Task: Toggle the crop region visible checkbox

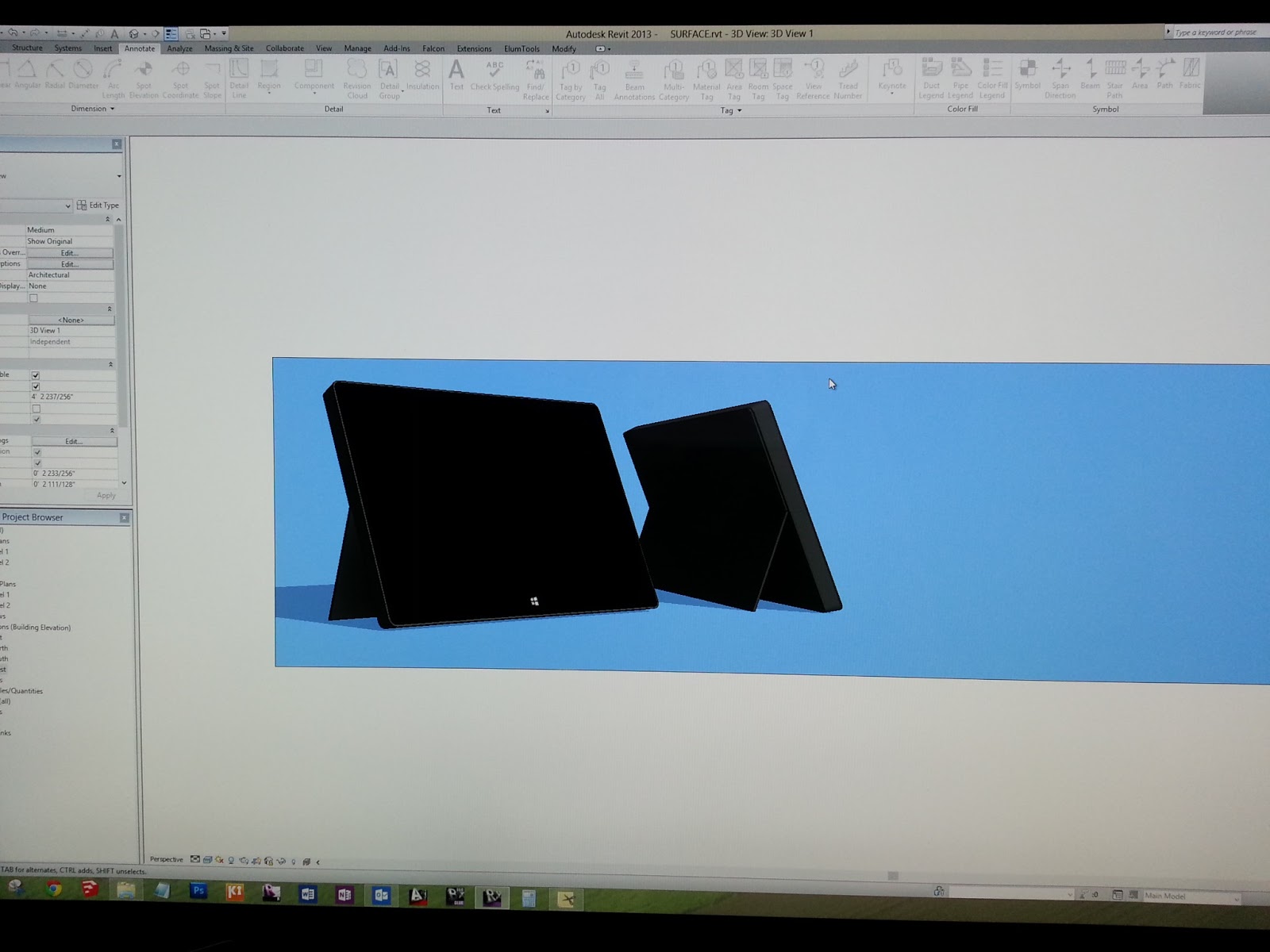Action: tap(36, 374)
